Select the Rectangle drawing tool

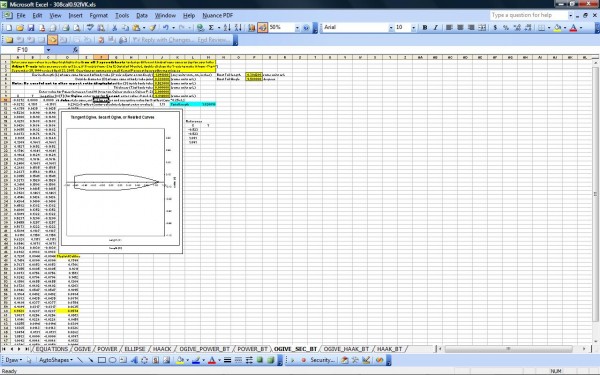pyautogui.click(x=102, y=360)
